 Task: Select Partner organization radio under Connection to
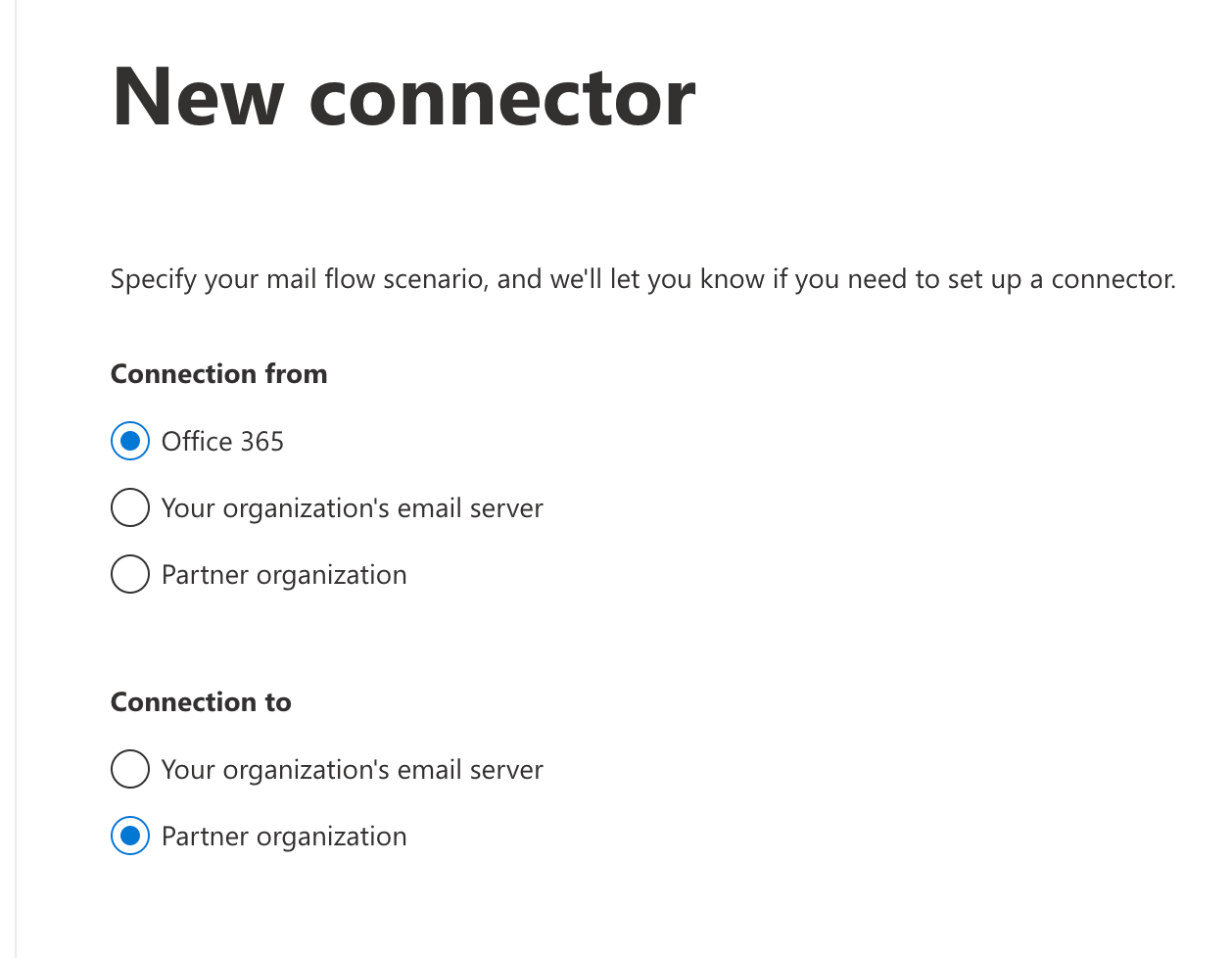(130, 836)
